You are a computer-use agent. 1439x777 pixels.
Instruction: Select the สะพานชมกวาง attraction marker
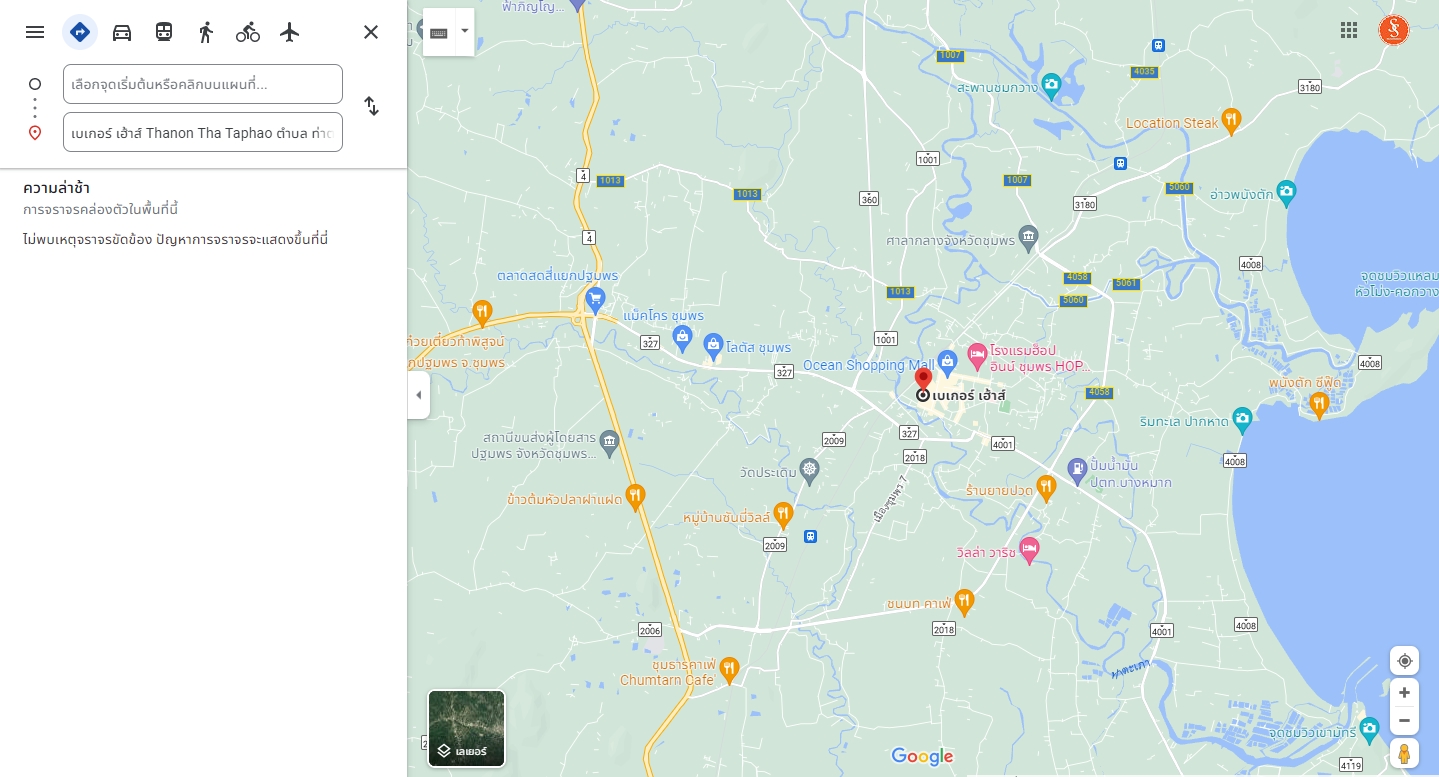(1051, 86)
